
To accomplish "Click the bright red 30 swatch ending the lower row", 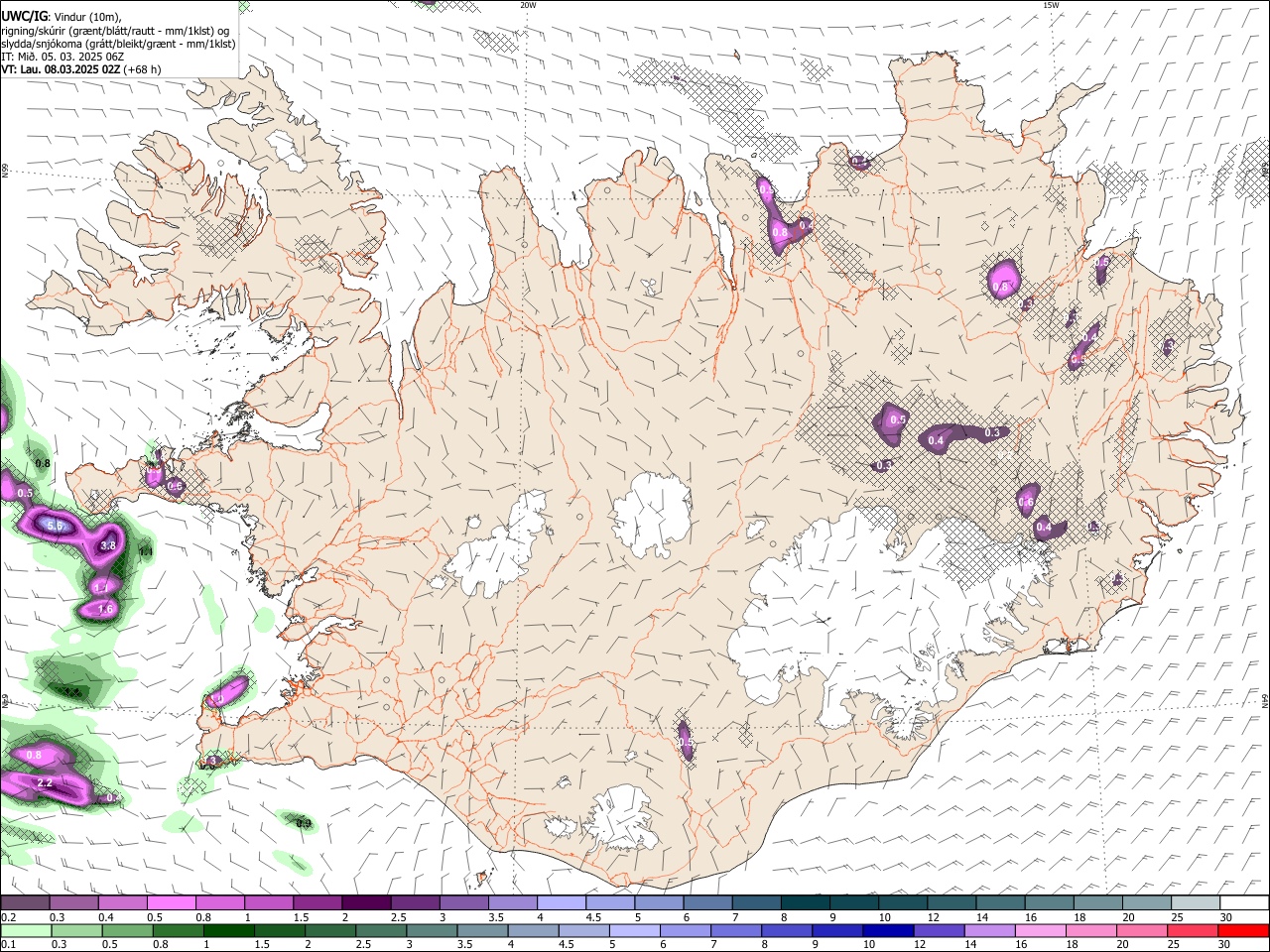I will click(1243, 931).
